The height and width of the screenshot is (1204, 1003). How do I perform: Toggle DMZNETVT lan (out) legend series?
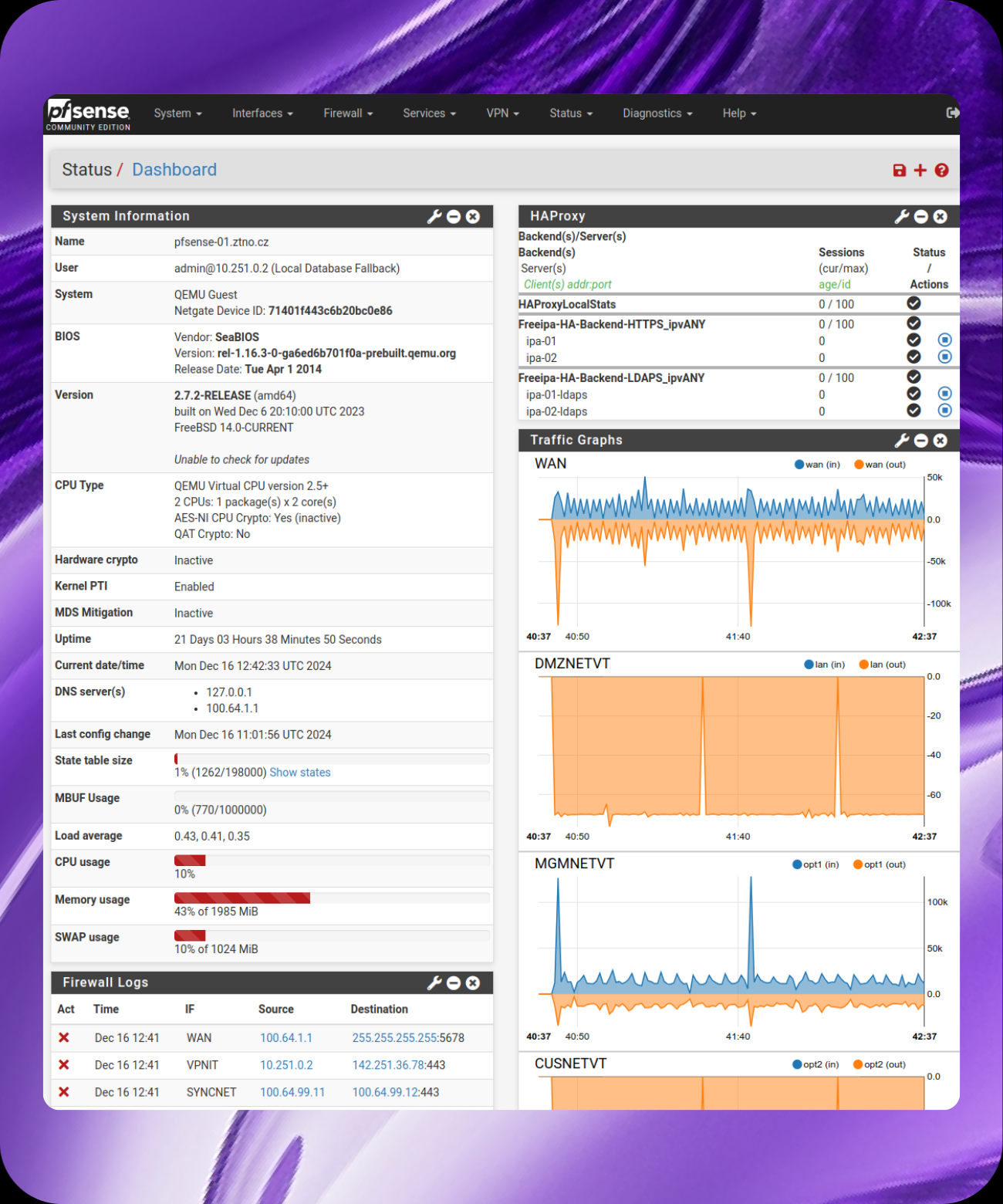point(883,665)
